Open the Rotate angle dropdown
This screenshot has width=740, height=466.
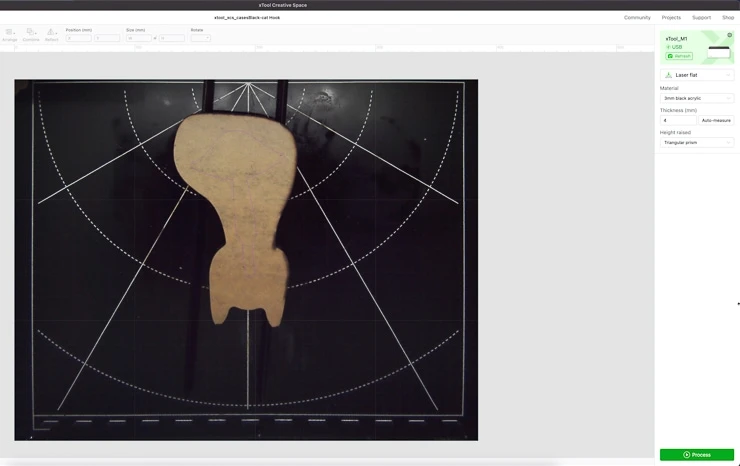tap(200, 38)
